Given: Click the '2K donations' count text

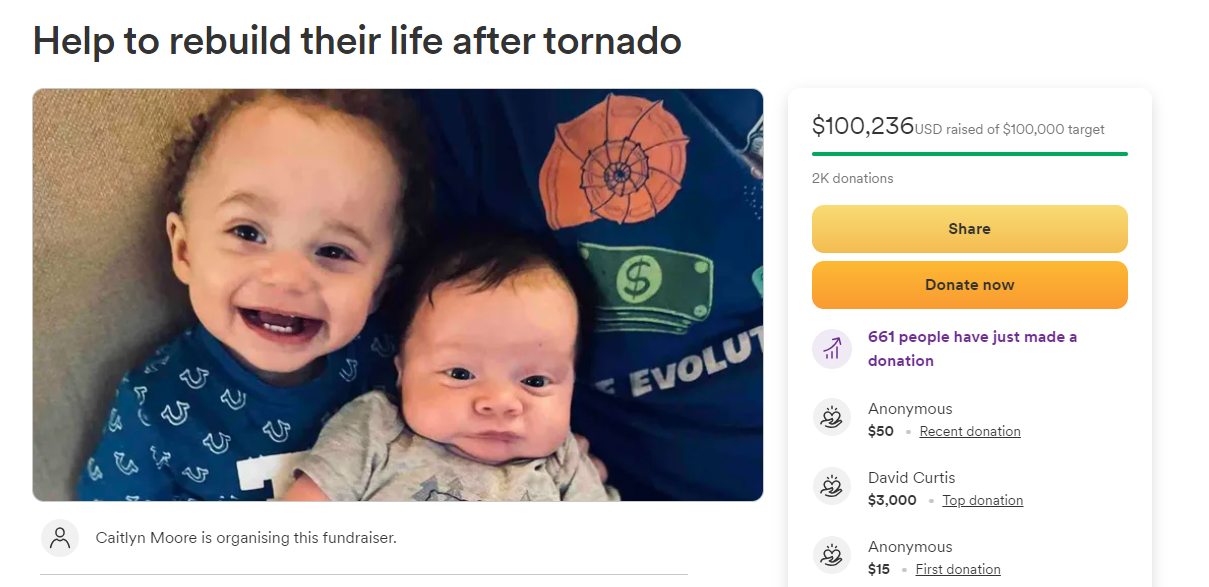Looking at the screenshot, I should pyautogui.click(x=852, y=179).
